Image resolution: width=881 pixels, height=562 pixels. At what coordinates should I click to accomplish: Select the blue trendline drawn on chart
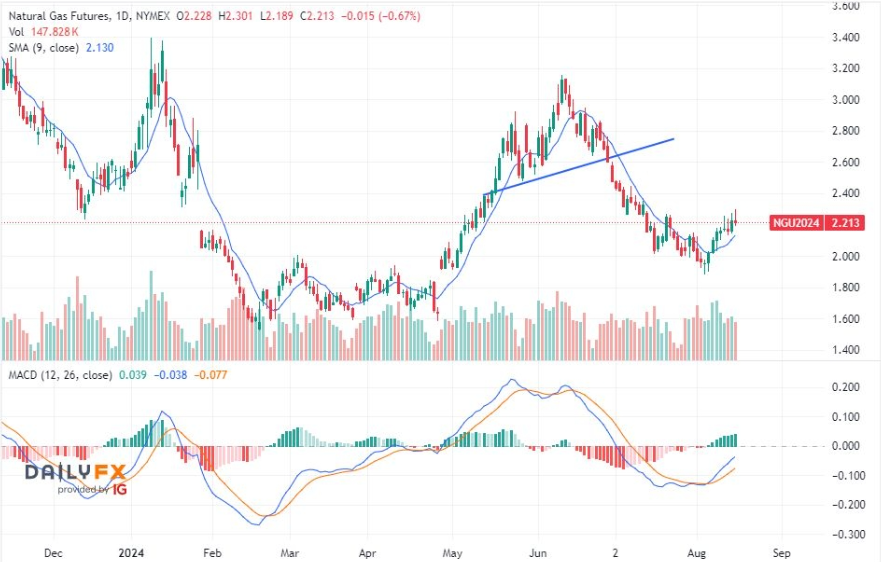pos(579,166)
